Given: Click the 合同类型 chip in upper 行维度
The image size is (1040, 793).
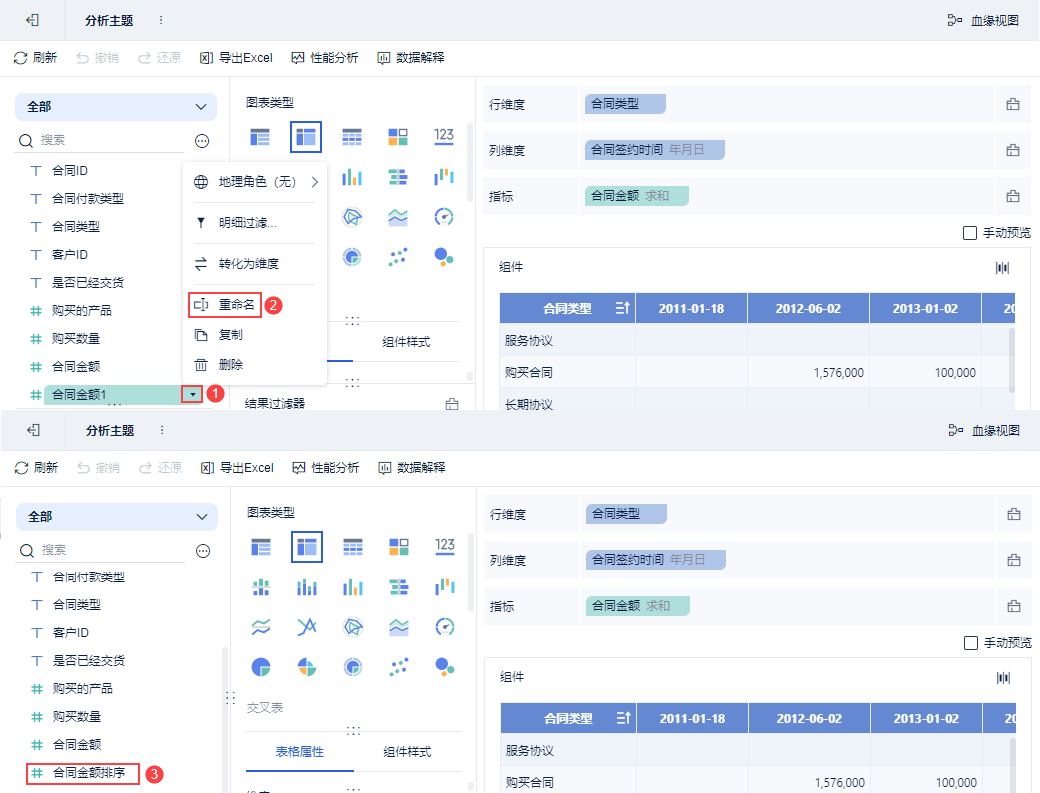Looking at the screenshot, I should [x=625, y=104].
